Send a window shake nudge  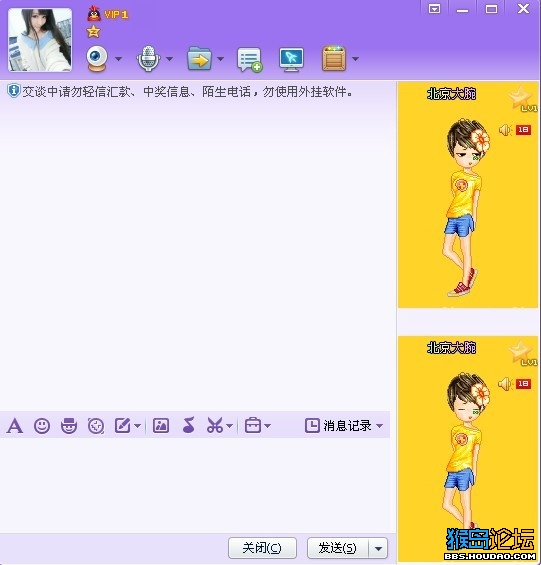(x=96, y=426)
